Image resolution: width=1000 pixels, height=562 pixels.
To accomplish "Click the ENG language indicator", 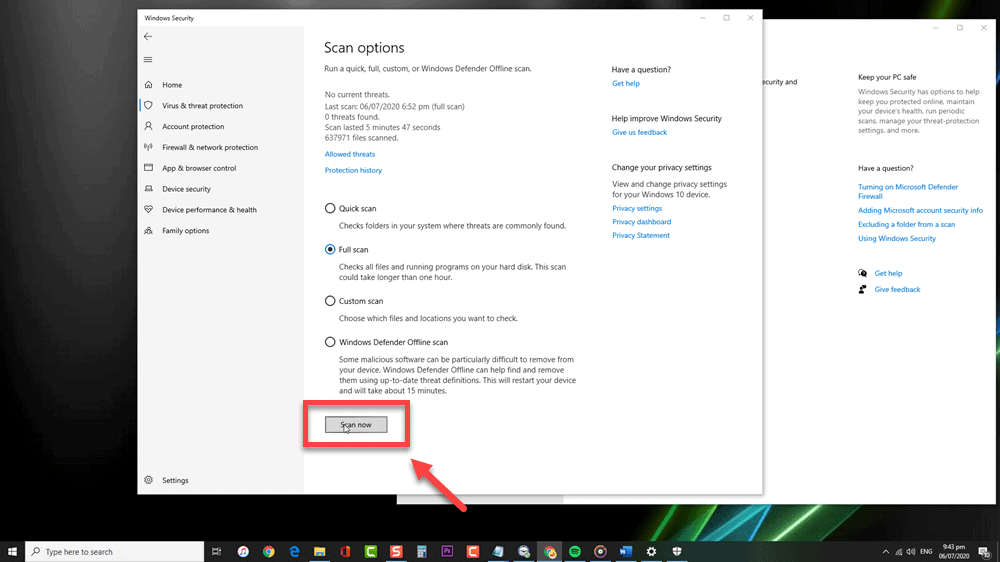I will pos(926,552).
